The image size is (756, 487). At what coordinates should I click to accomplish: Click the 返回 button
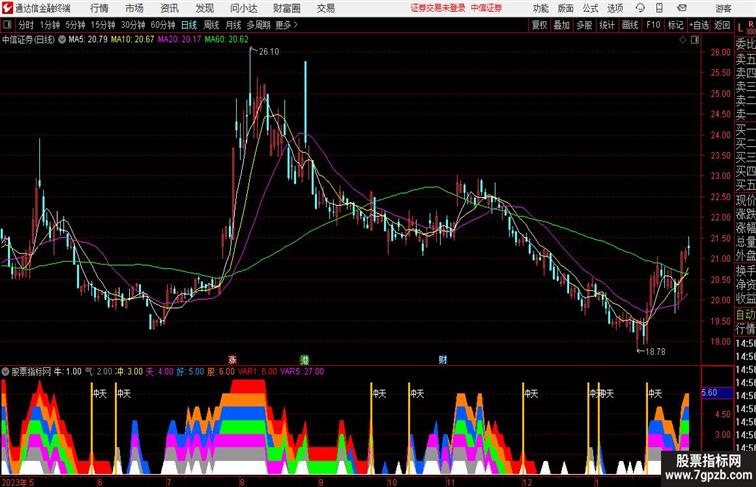tap(722, 25)
